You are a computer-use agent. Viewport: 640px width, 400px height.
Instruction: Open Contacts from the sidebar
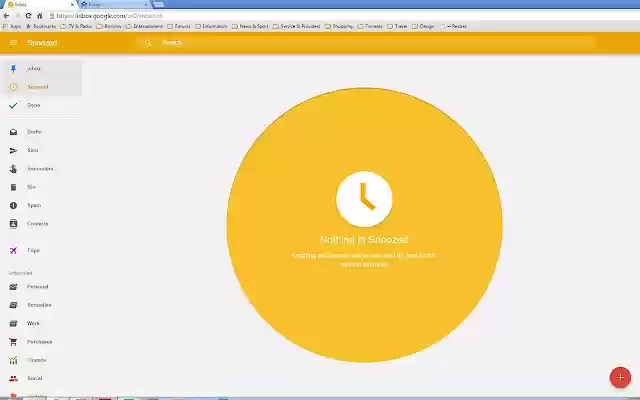pos(42,224)
